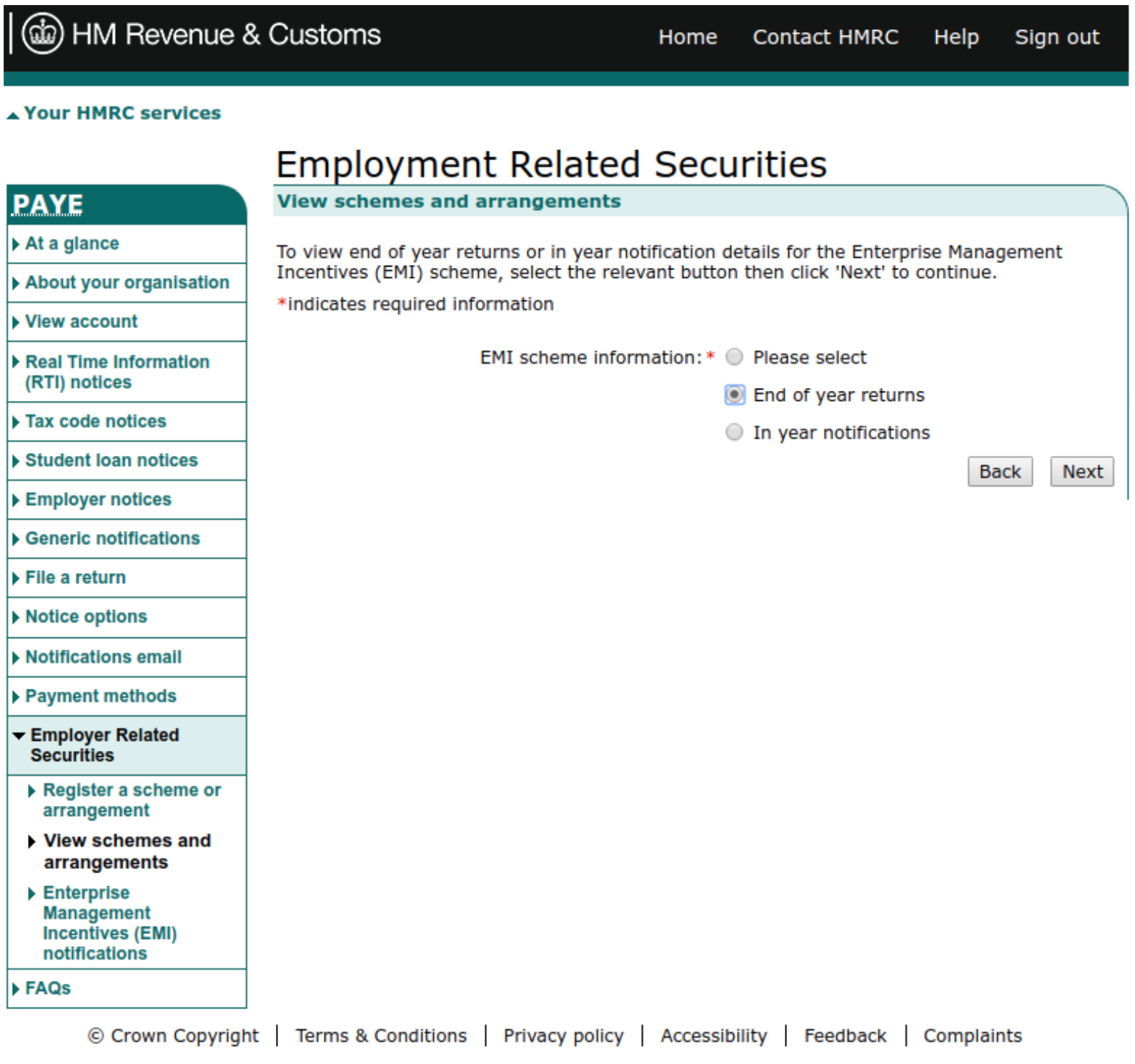The width and height of the screenshot is (1135, 1064).
Task: Sign out of the HMRC account
Action: tap(1057, 37)
